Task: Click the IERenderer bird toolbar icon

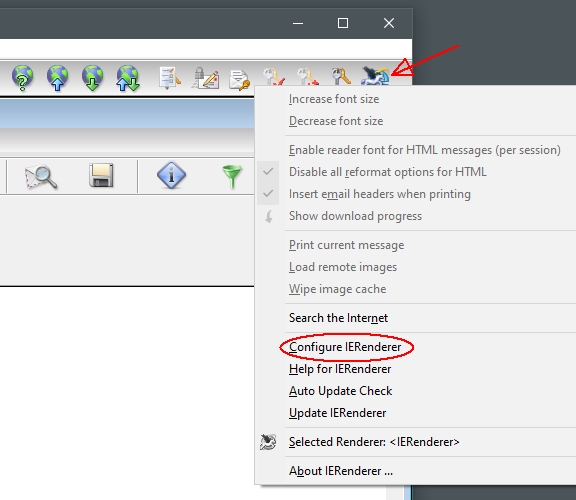Action: tap(374, 76)
